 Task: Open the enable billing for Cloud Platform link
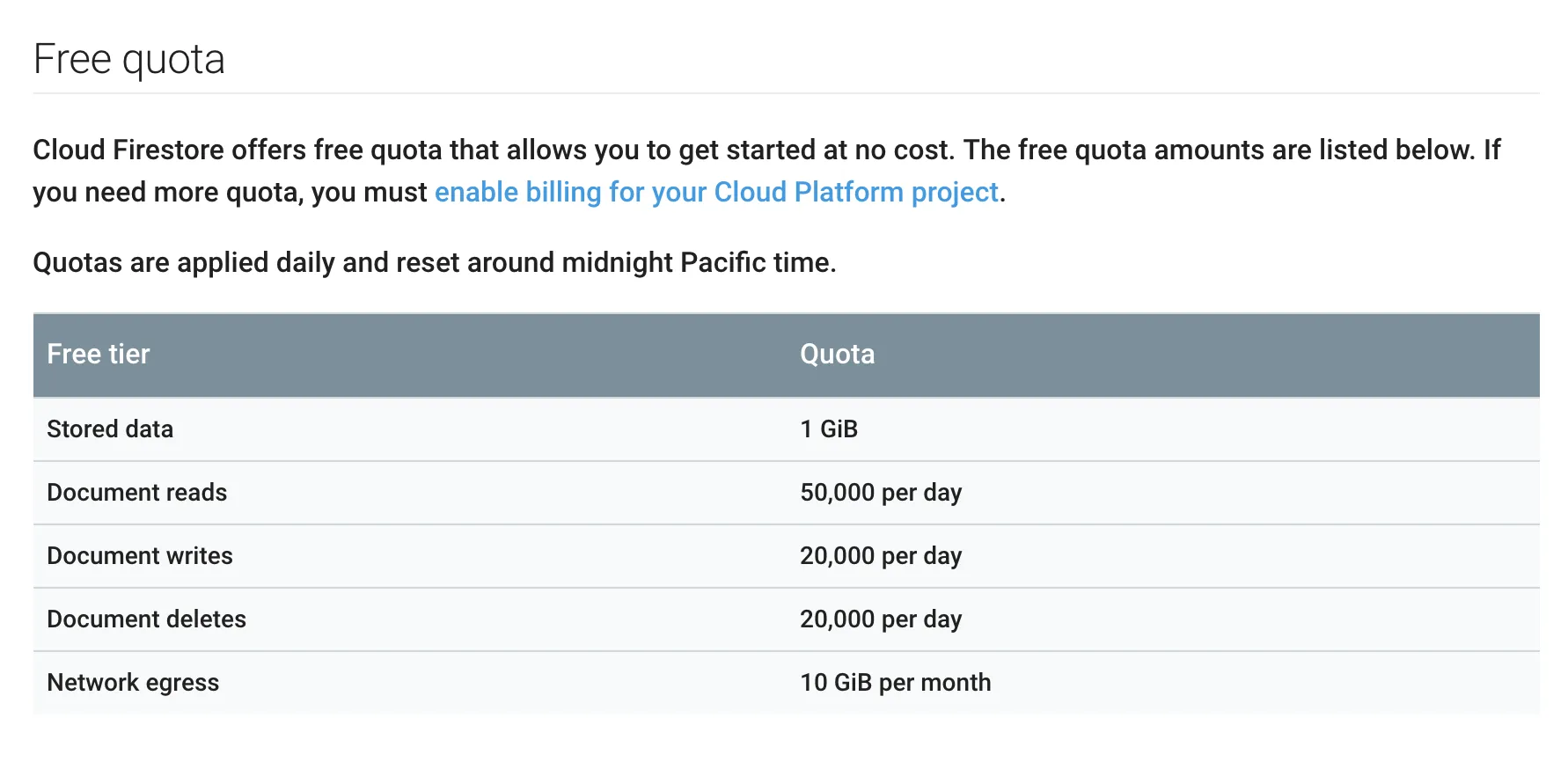pyautogui.click(x=716, y=192)
